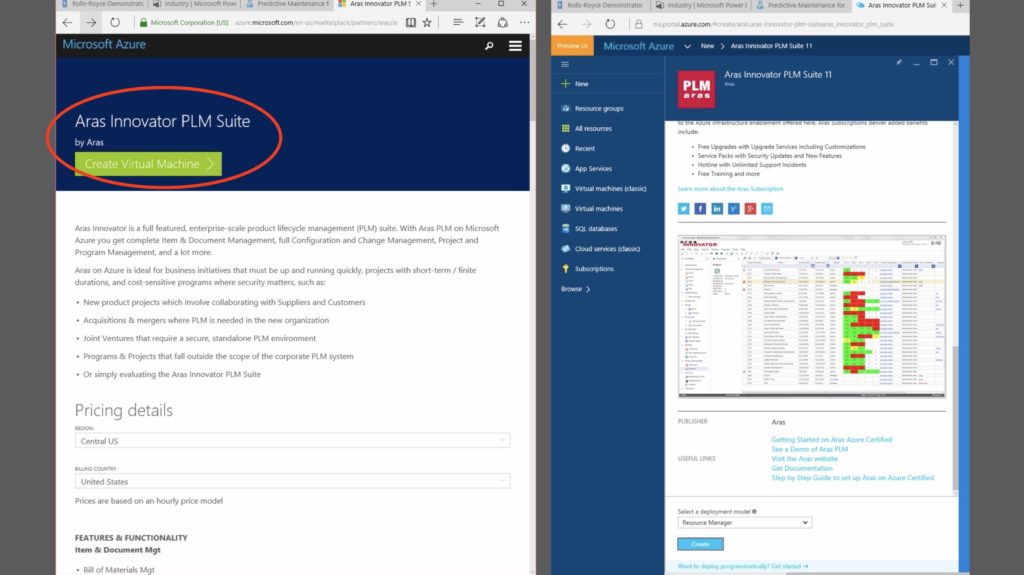
Task: Click the forward arrow in the left browser
Action: (91, 22)
